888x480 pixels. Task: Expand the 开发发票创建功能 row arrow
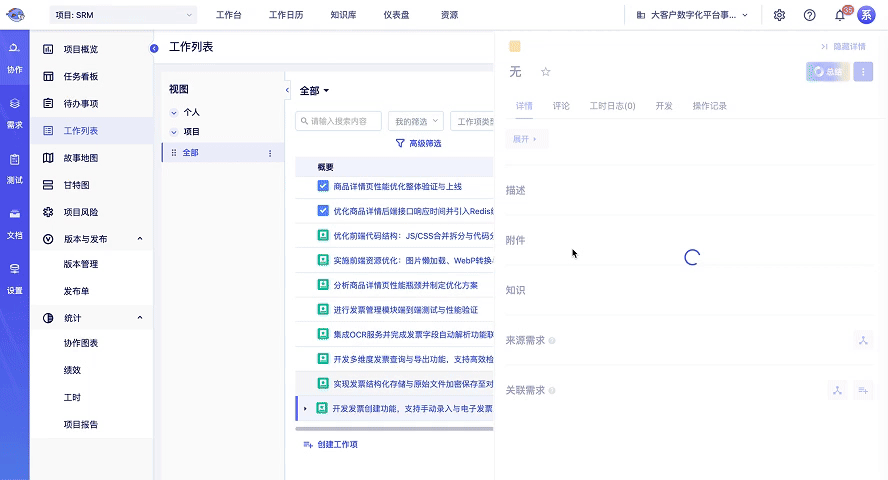(305, 408)
